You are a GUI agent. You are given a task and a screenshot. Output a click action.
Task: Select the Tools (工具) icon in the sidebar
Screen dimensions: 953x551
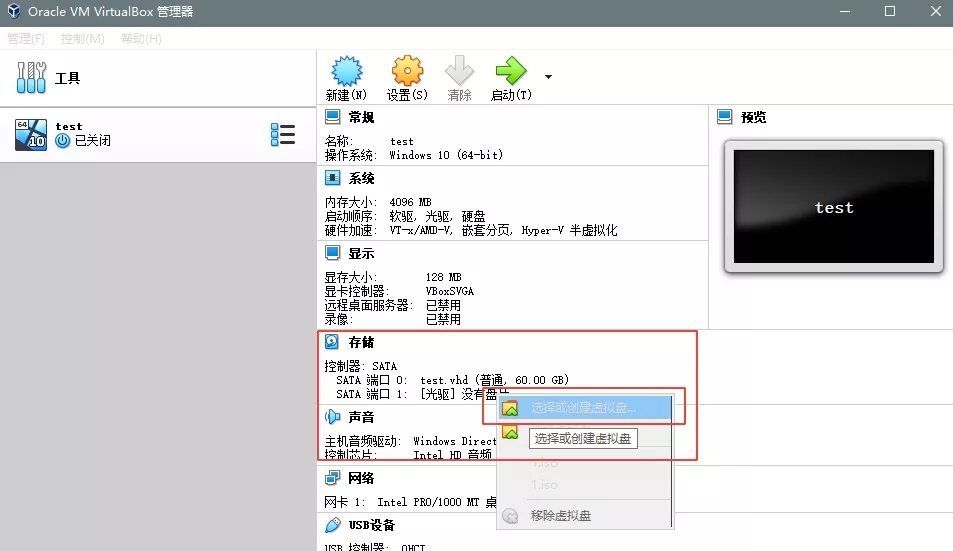coord(31,77)
